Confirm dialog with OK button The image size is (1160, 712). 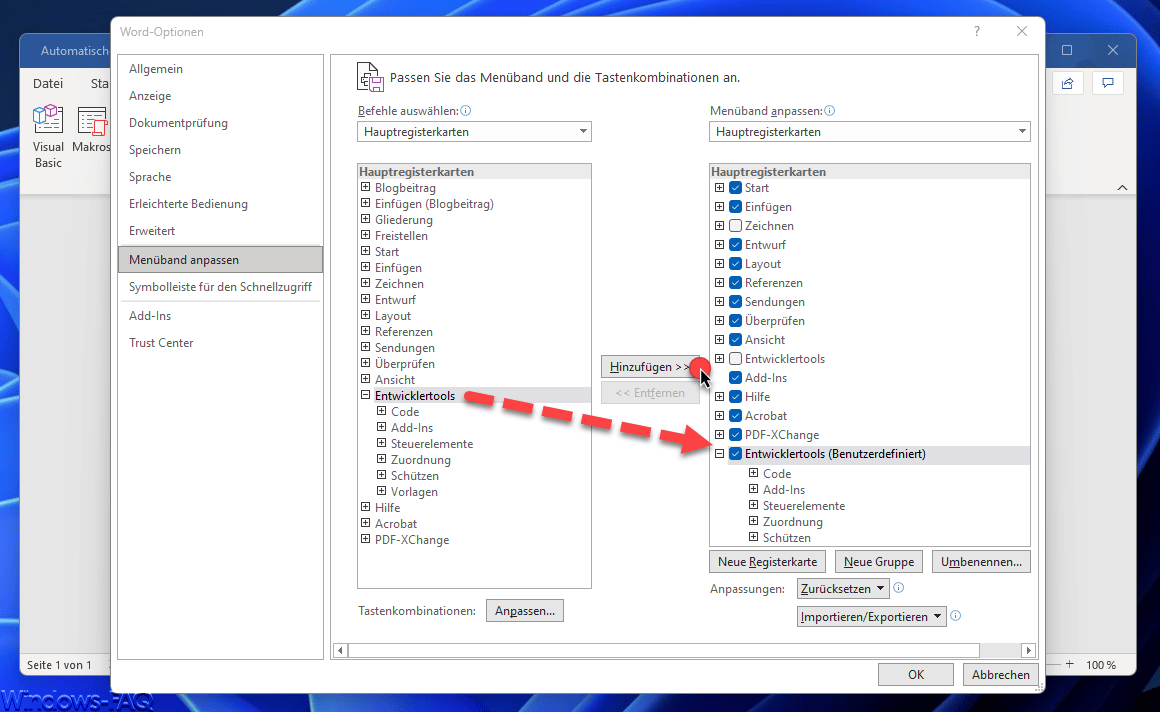pyautogui.click(x=916, y=674)
